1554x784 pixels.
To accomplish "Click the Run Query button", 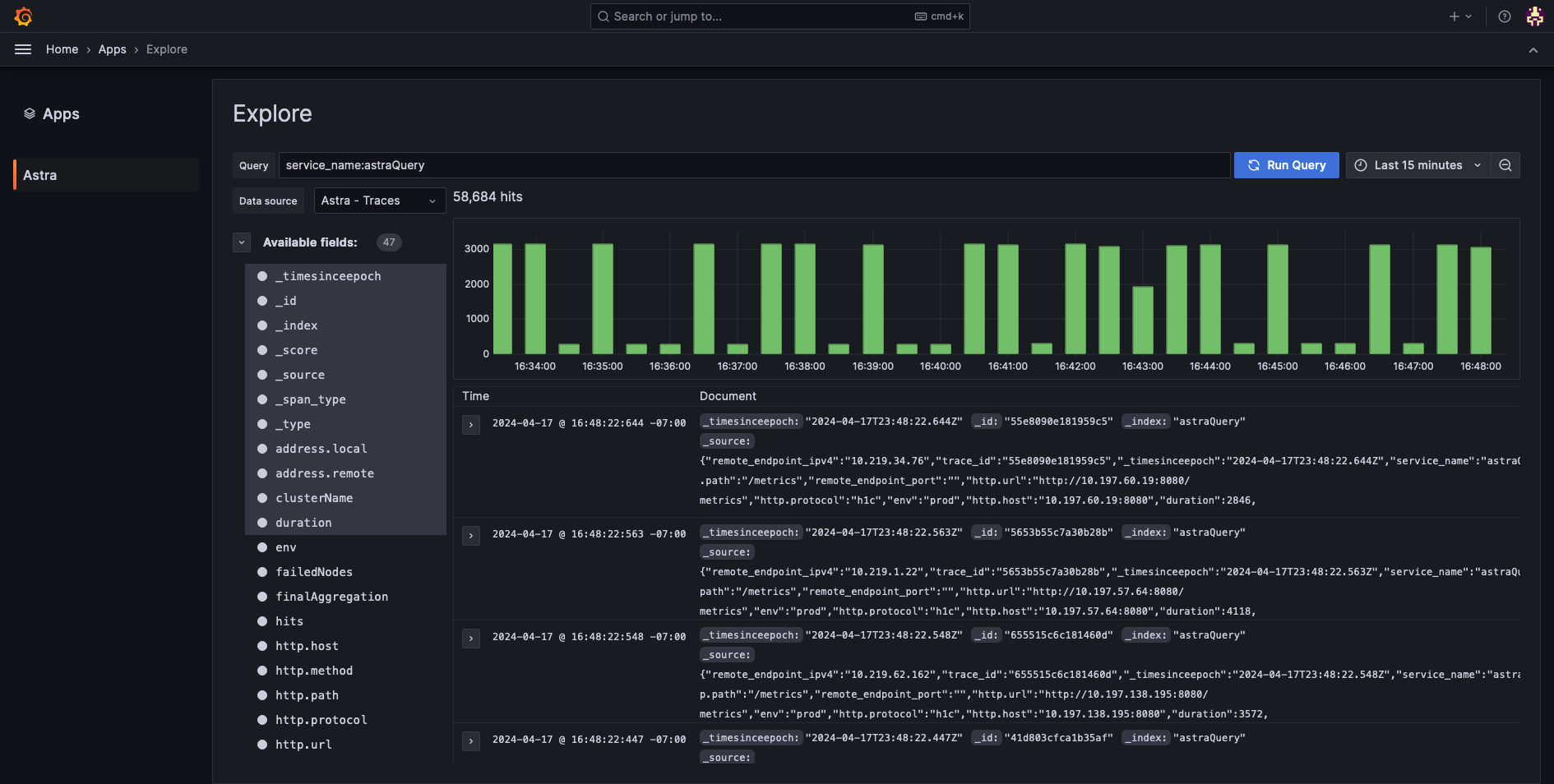I will click(x=1287, y=165).
